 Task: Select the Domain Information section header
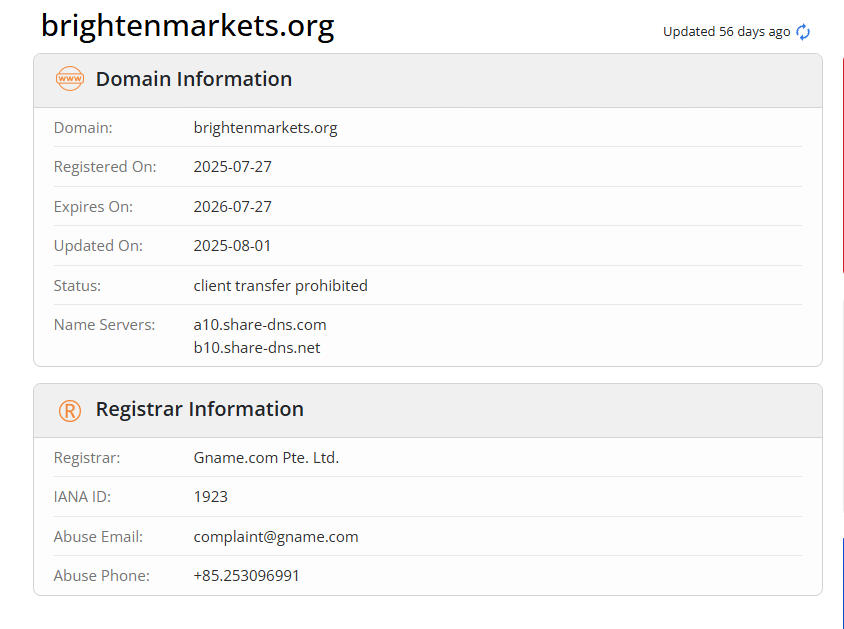pos(194,79)
